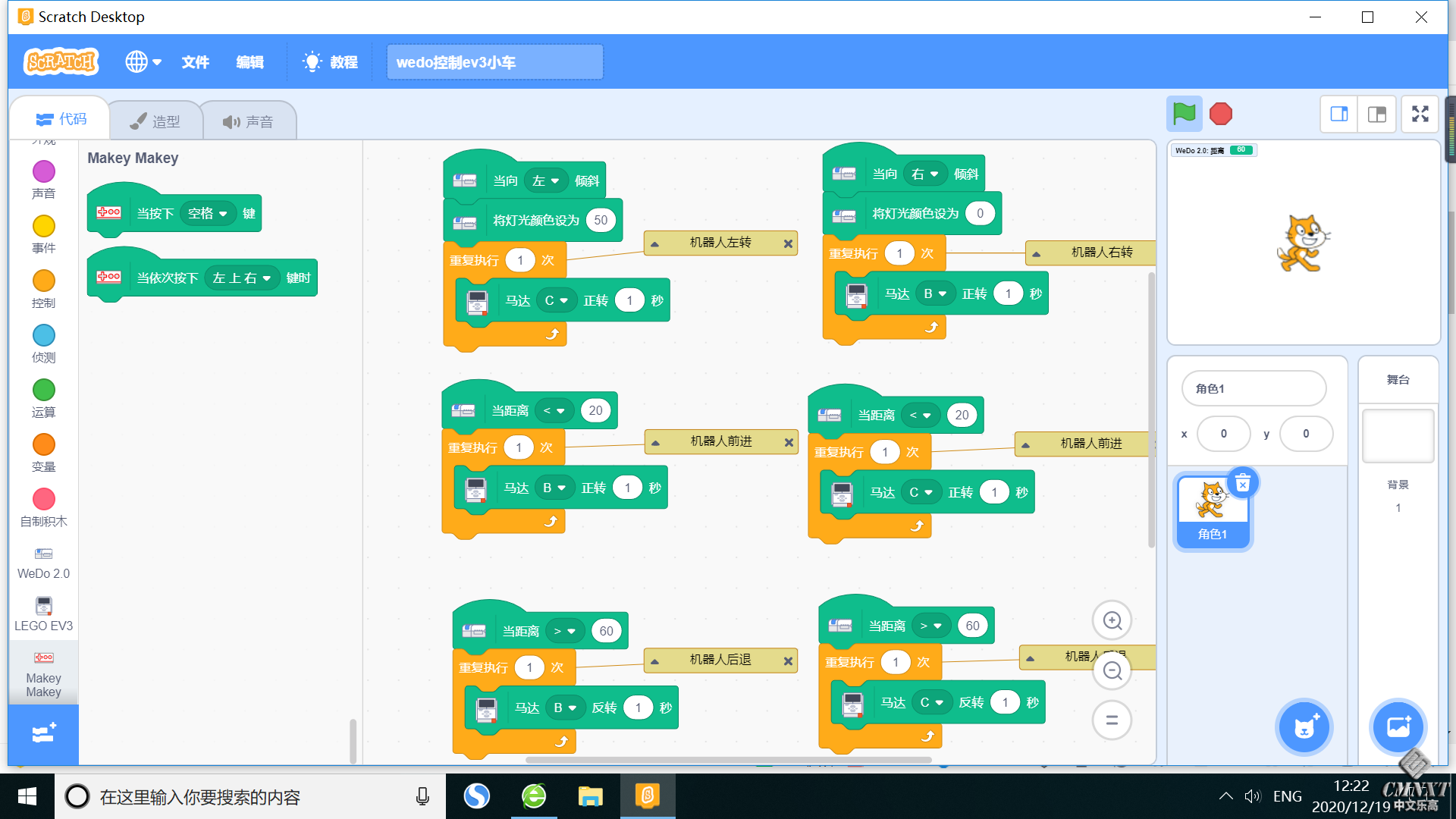Open the backdrop chooser icon

1398,726
